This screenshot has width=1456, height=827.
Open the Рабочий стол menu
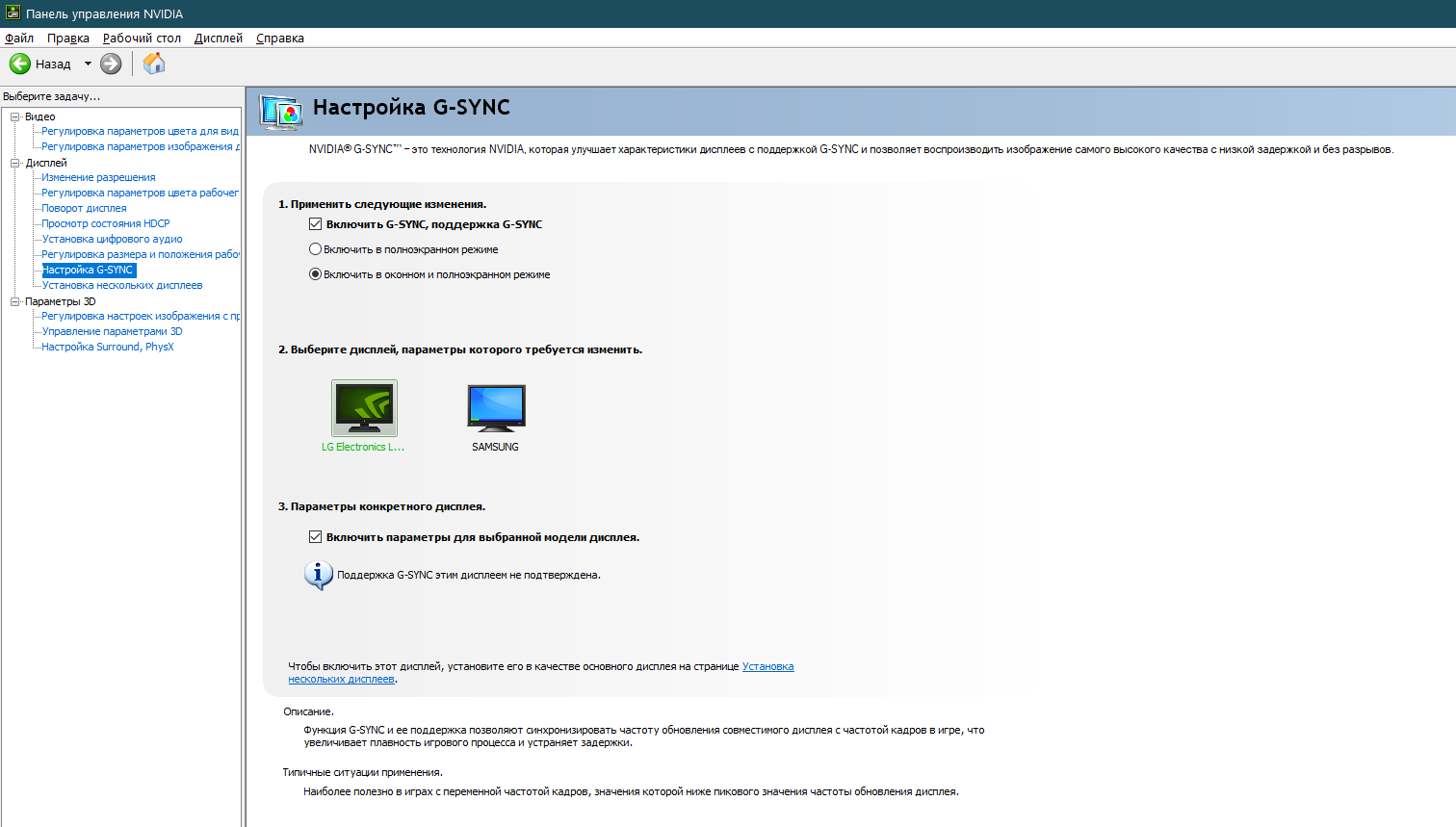click(x=142, y=39)
